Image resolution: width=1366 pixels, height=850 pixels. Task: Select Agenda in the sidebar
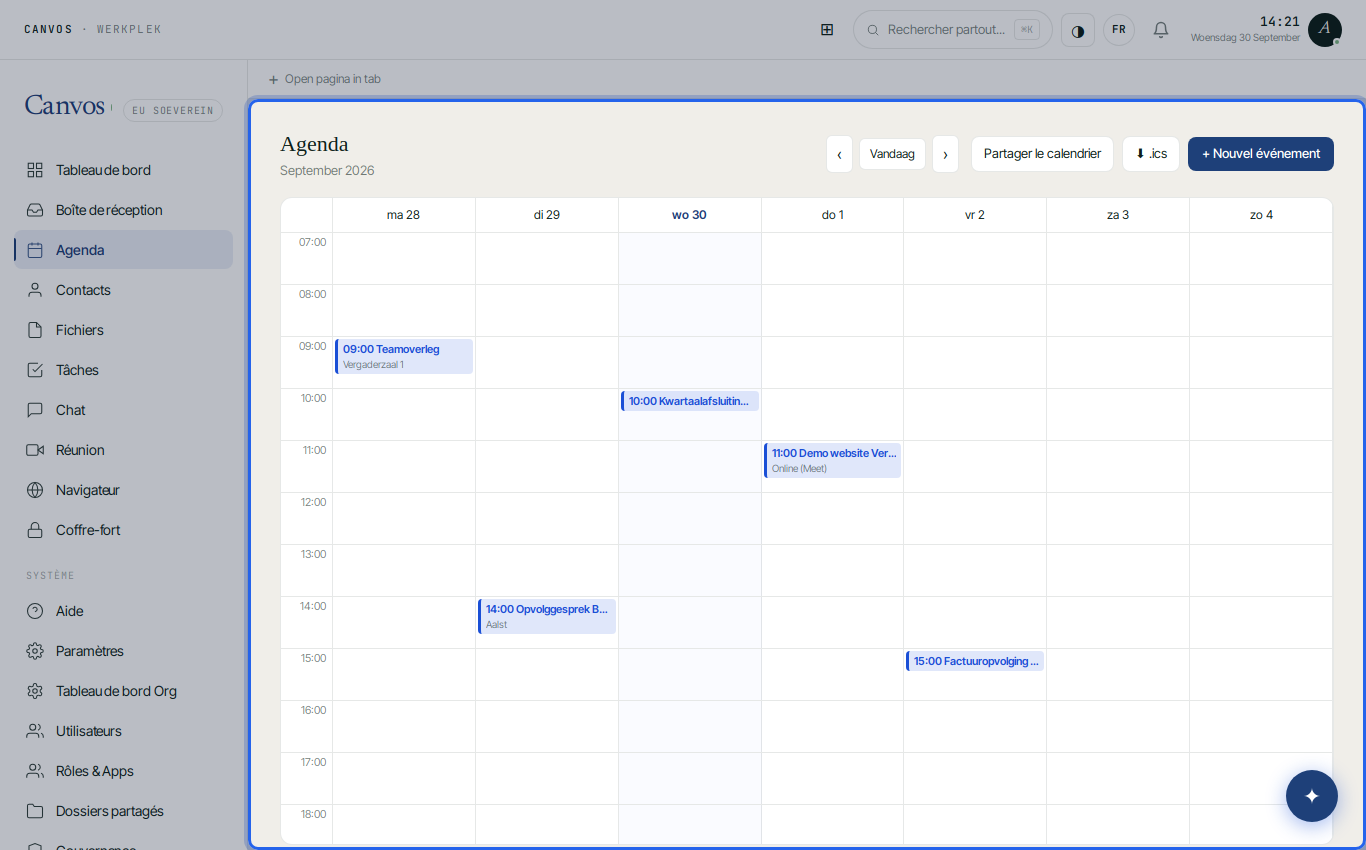click(123, 250)
